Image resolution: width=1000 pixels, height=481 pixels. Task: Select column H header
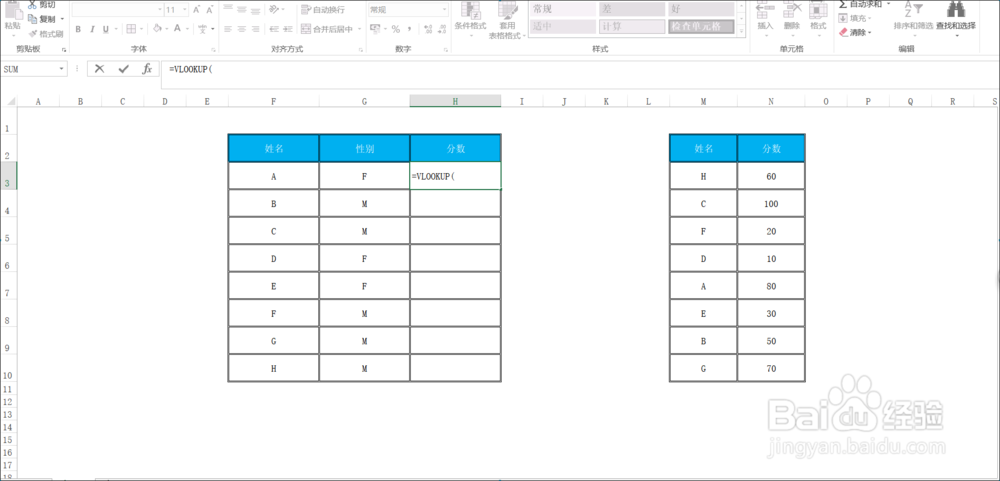pyautogui.click(x=455, y=101)
